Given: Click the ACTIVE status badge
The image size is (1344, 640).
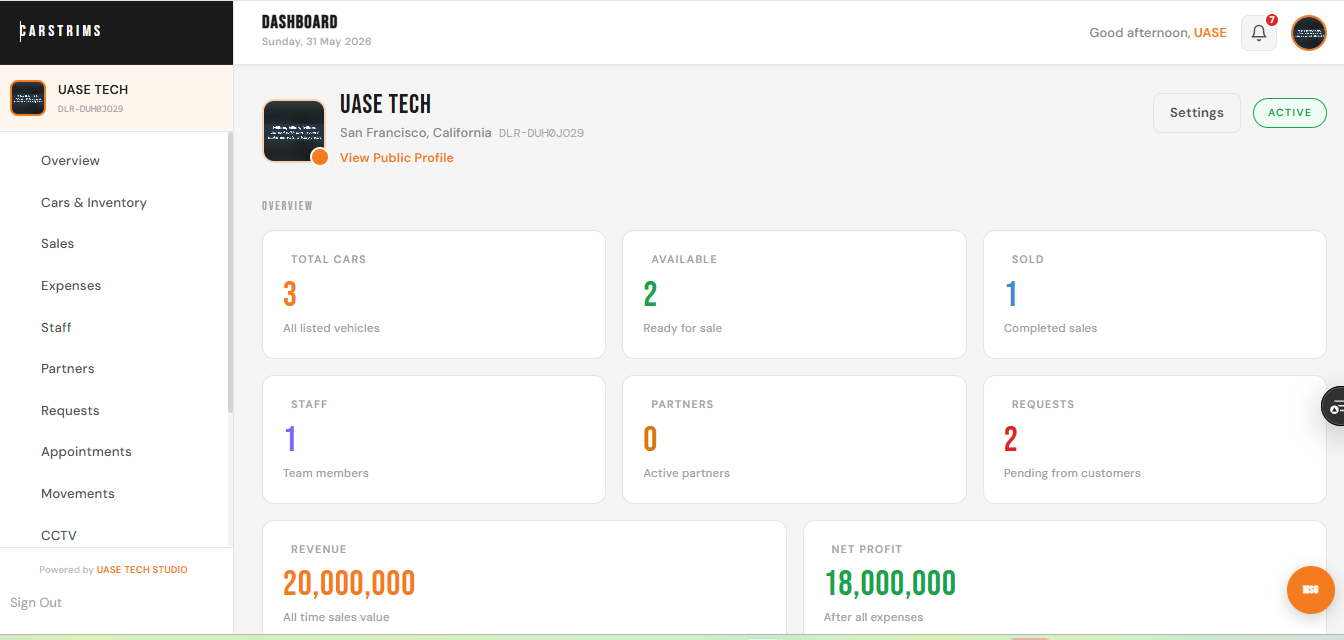Looking at the screenshot, I should point(1290,113).
